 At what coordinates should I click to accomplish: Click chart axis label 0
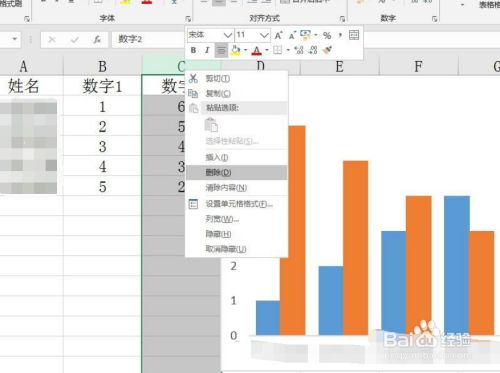234,335
